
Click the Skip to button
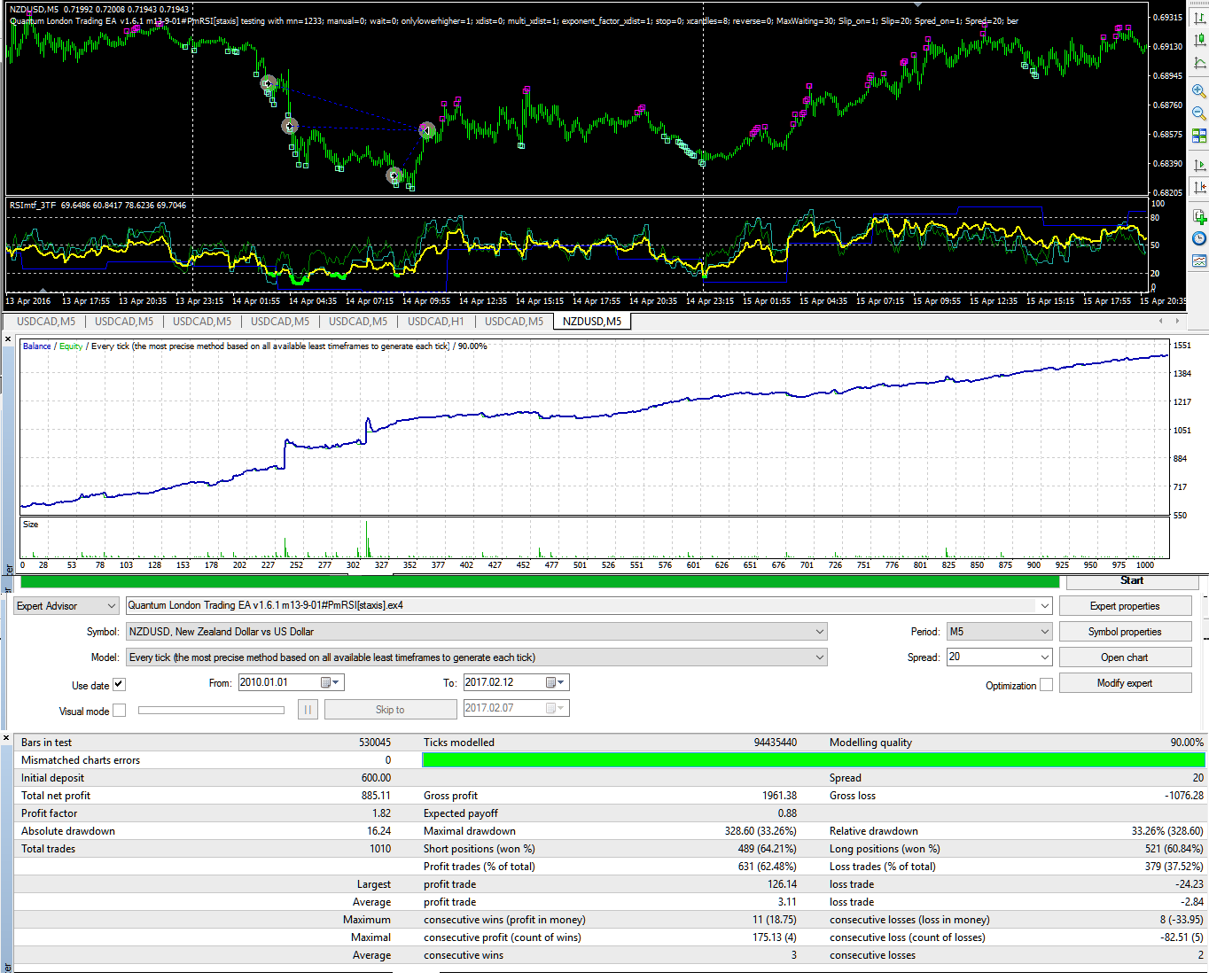pos(390,710)
